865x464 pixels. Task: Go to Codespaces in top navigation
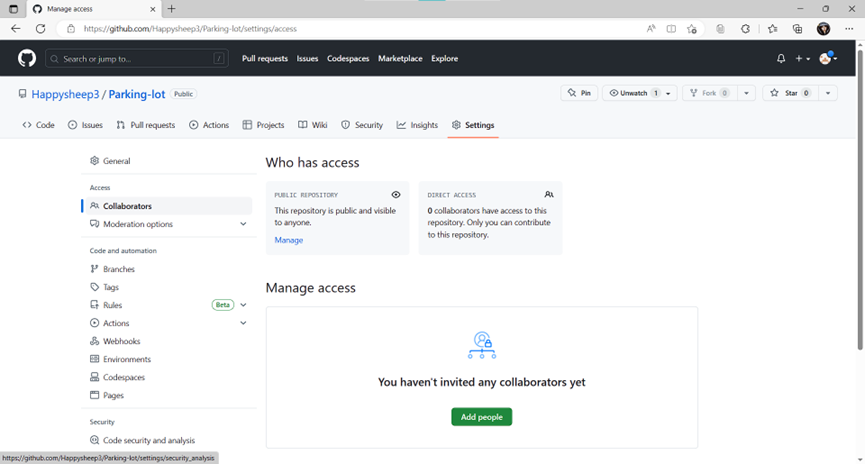click(348, 58)
